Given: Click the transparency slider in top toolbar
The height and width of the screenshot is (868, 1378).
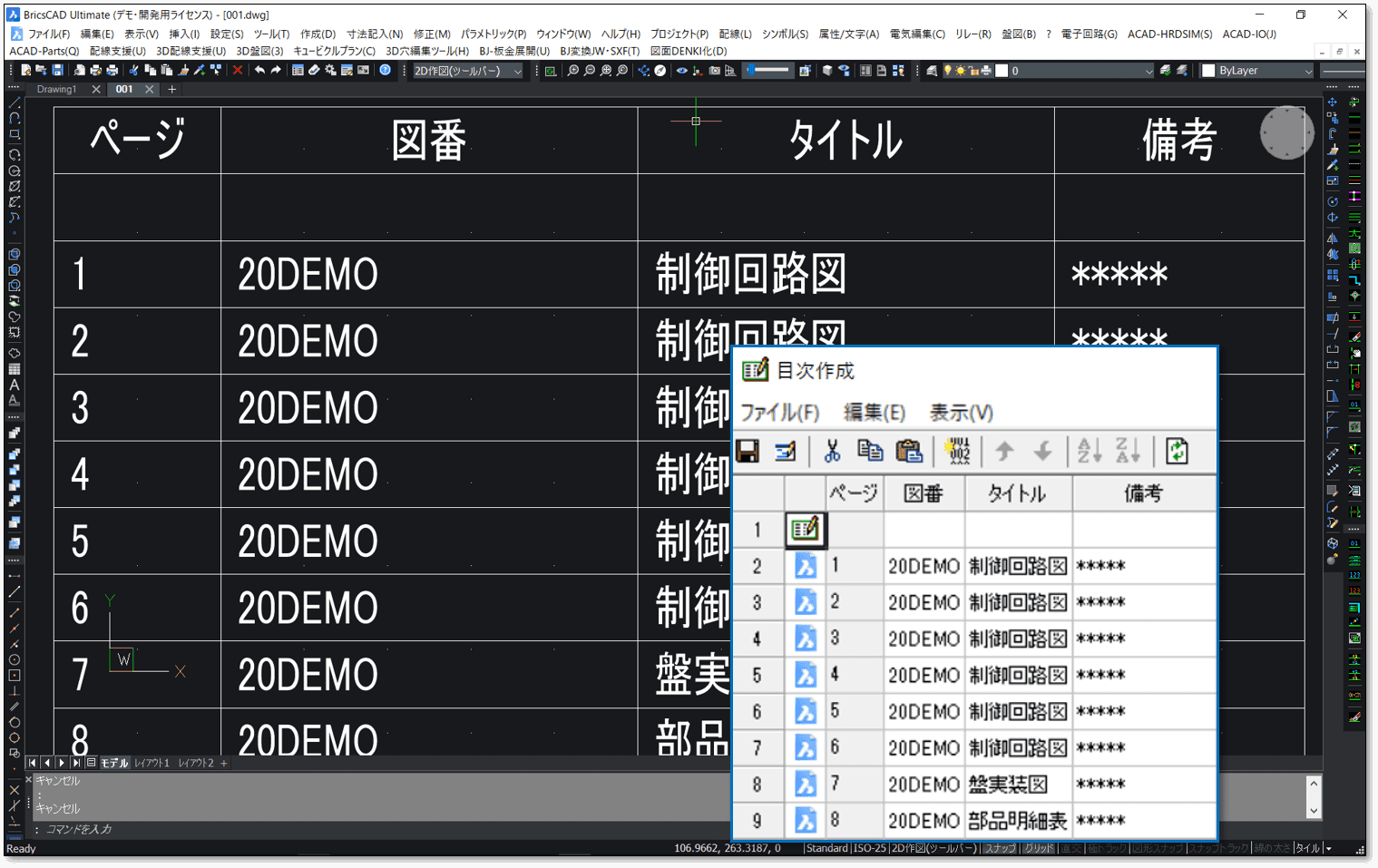Looking at the screenshot, I should point(768,70).
